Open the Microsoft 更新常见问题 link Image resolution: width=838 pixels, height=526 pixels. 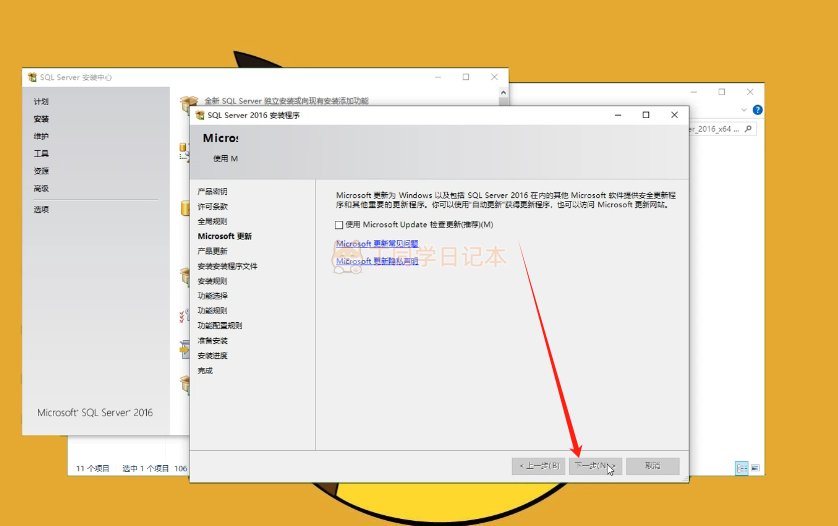pyautogui.click(x=377, y=243)
